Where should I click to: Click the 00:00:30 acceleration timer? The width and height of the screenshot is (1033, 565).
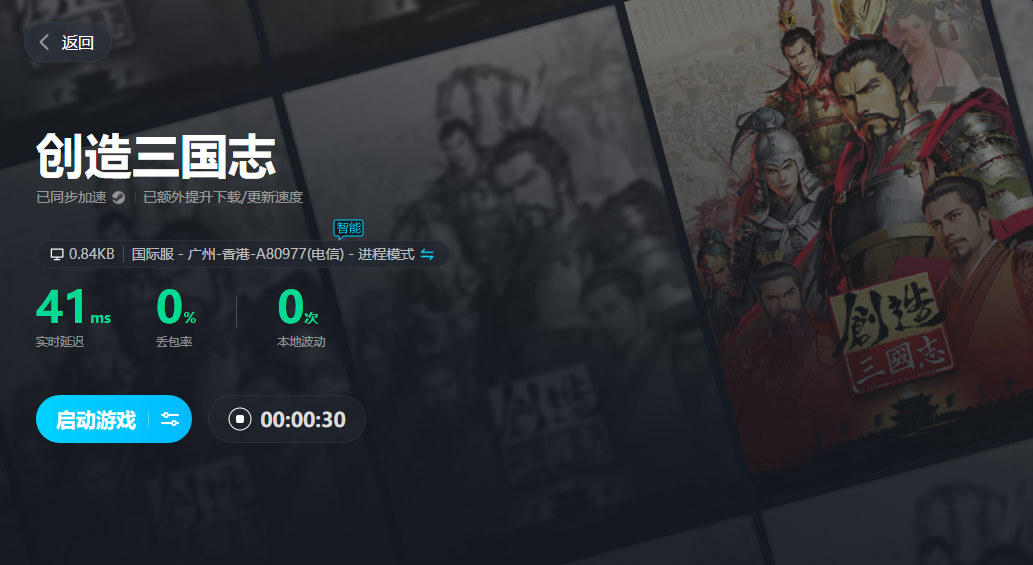point(303,419)
